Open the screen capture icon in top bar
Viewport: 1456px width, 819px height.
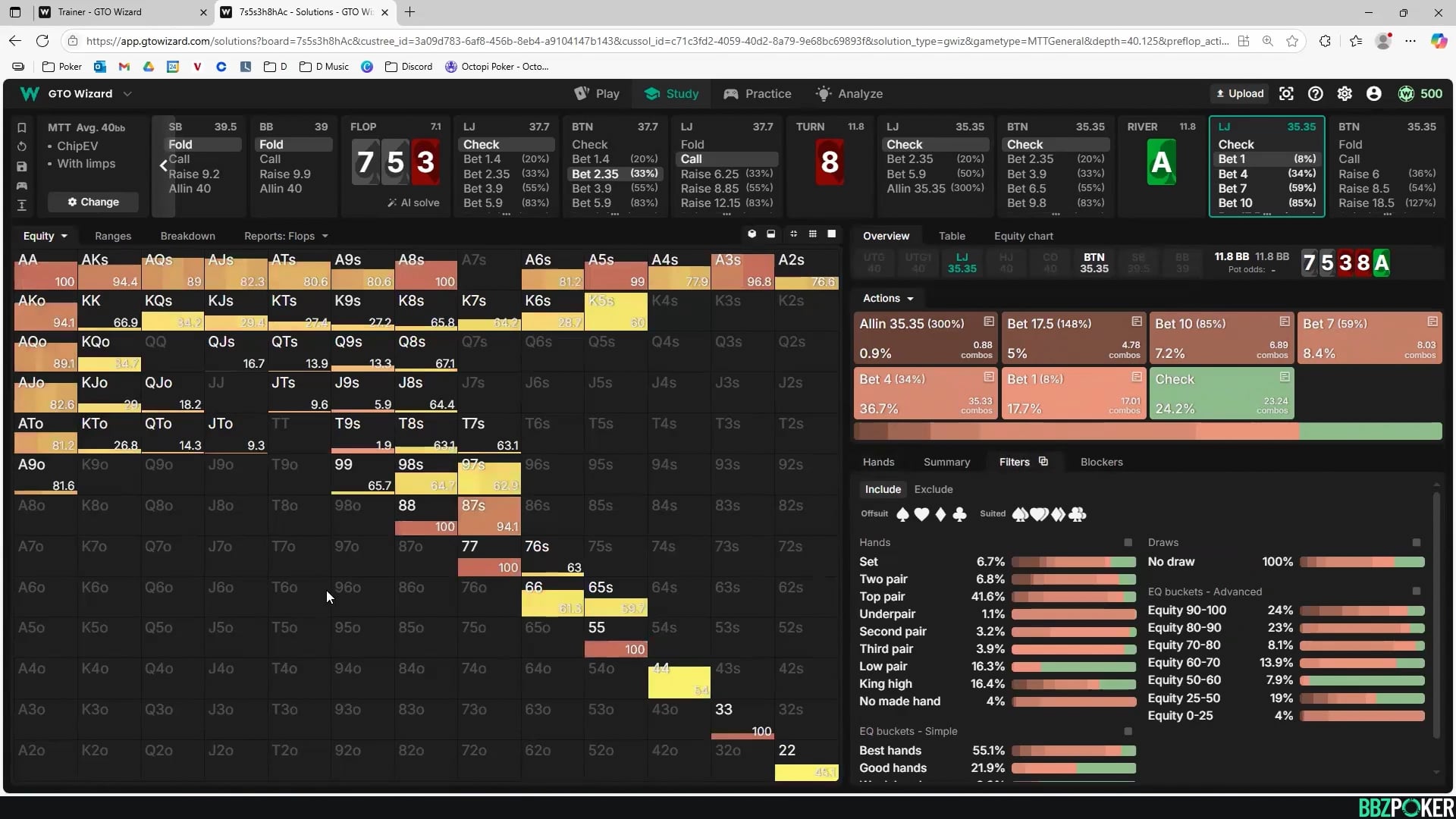[1286, 93]
